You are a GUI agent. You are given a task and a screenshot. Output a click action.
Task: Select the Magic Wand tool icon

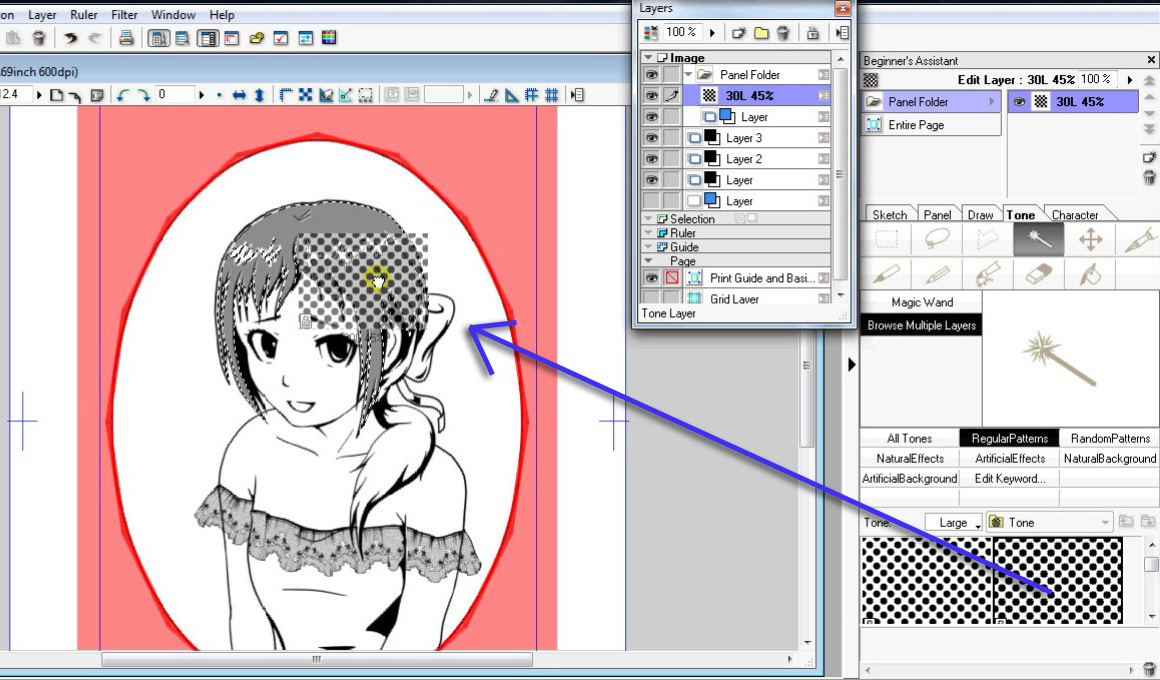click(1039, 239)
